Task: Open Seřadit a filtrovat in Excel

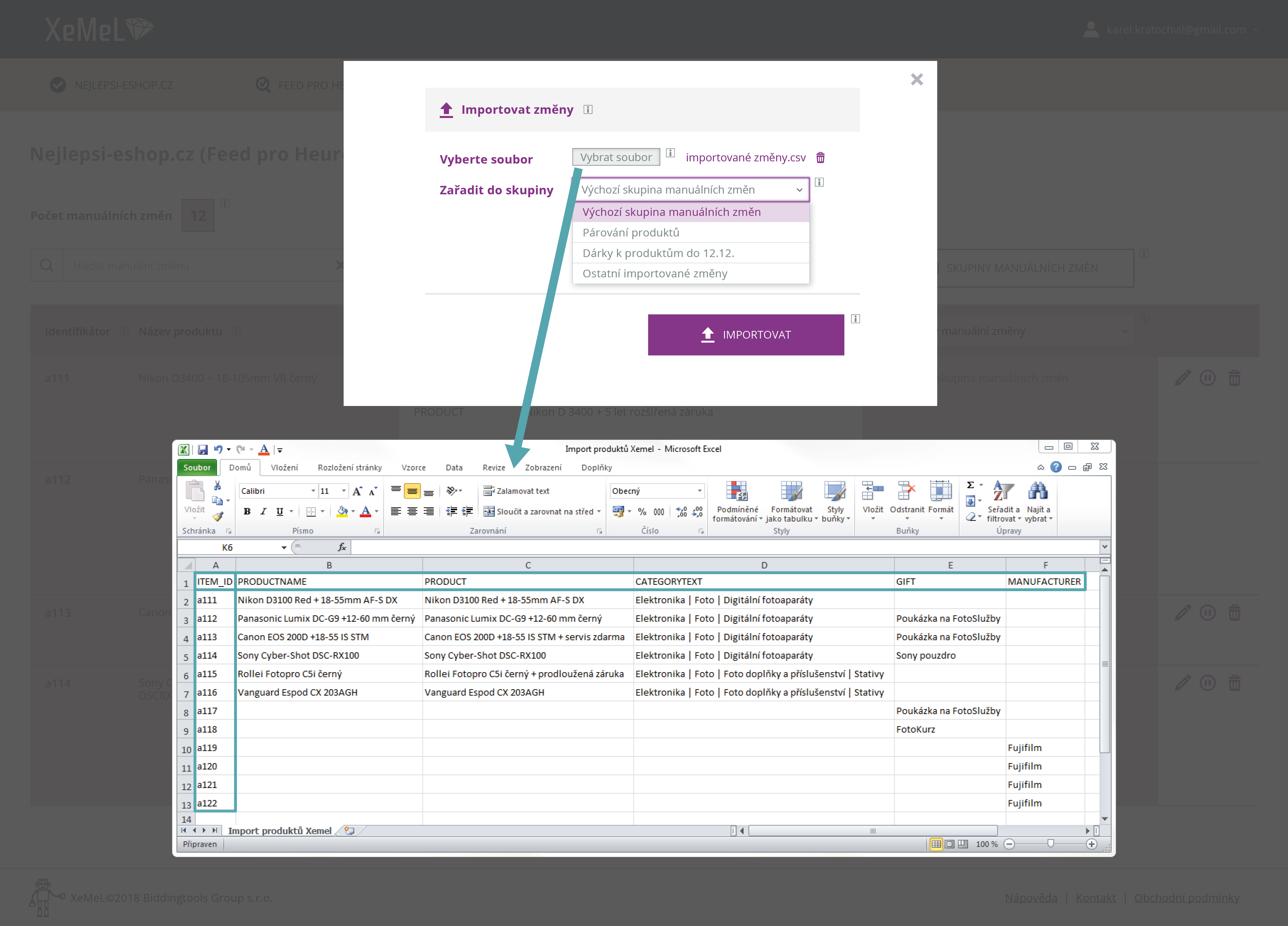Action: pyautogui.click(x=1003, y=501)
